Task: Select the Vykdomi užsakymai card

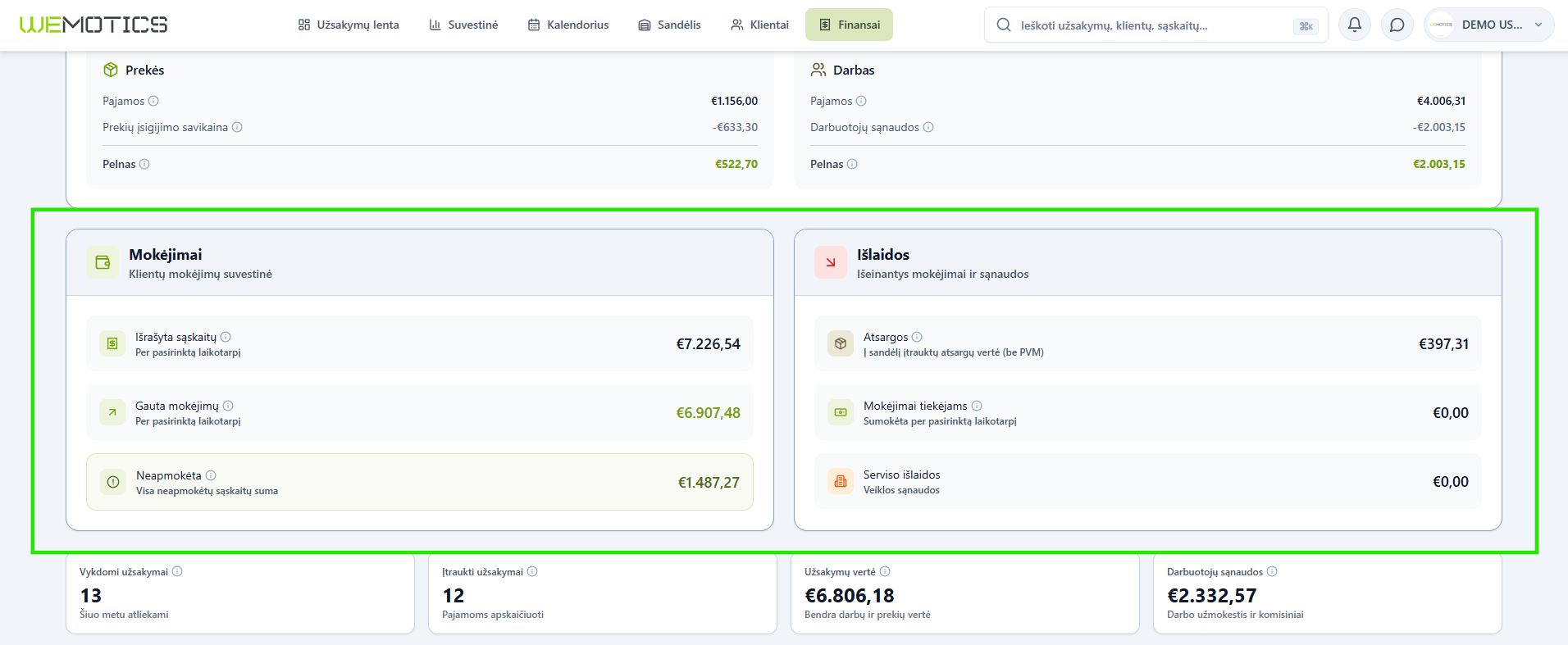Action: pyautogui.click(x=240, y=593)
